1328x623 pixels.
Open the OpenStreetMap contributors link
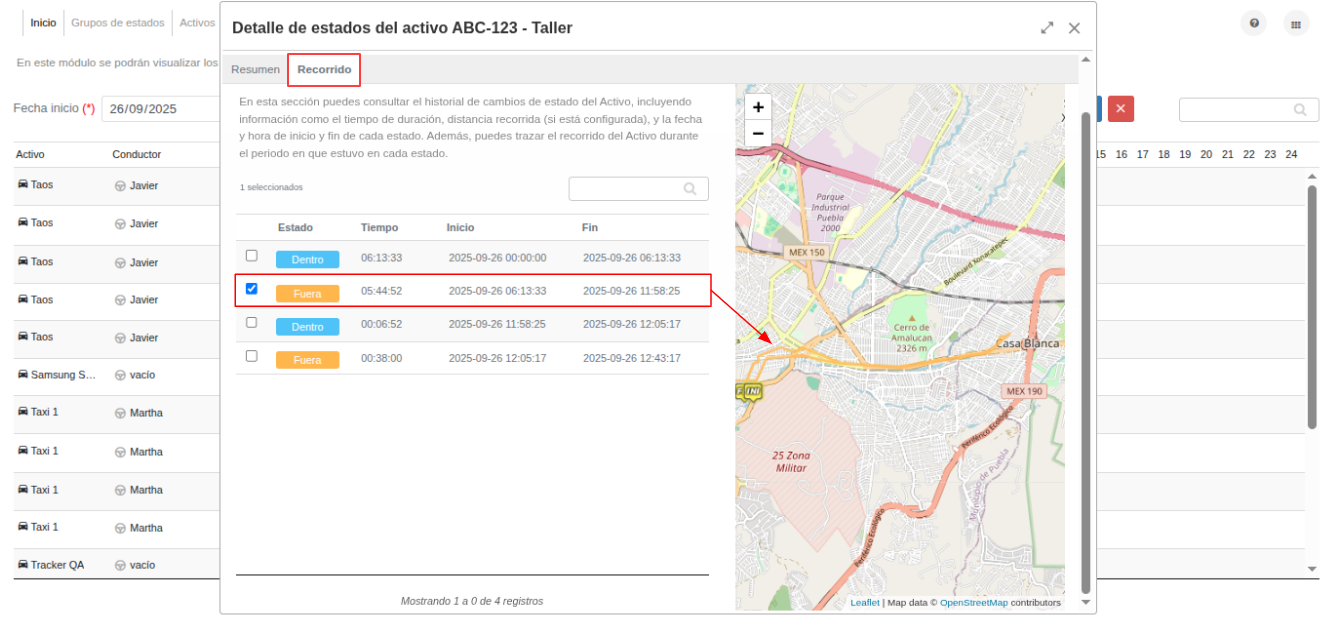tap(974, 602)
